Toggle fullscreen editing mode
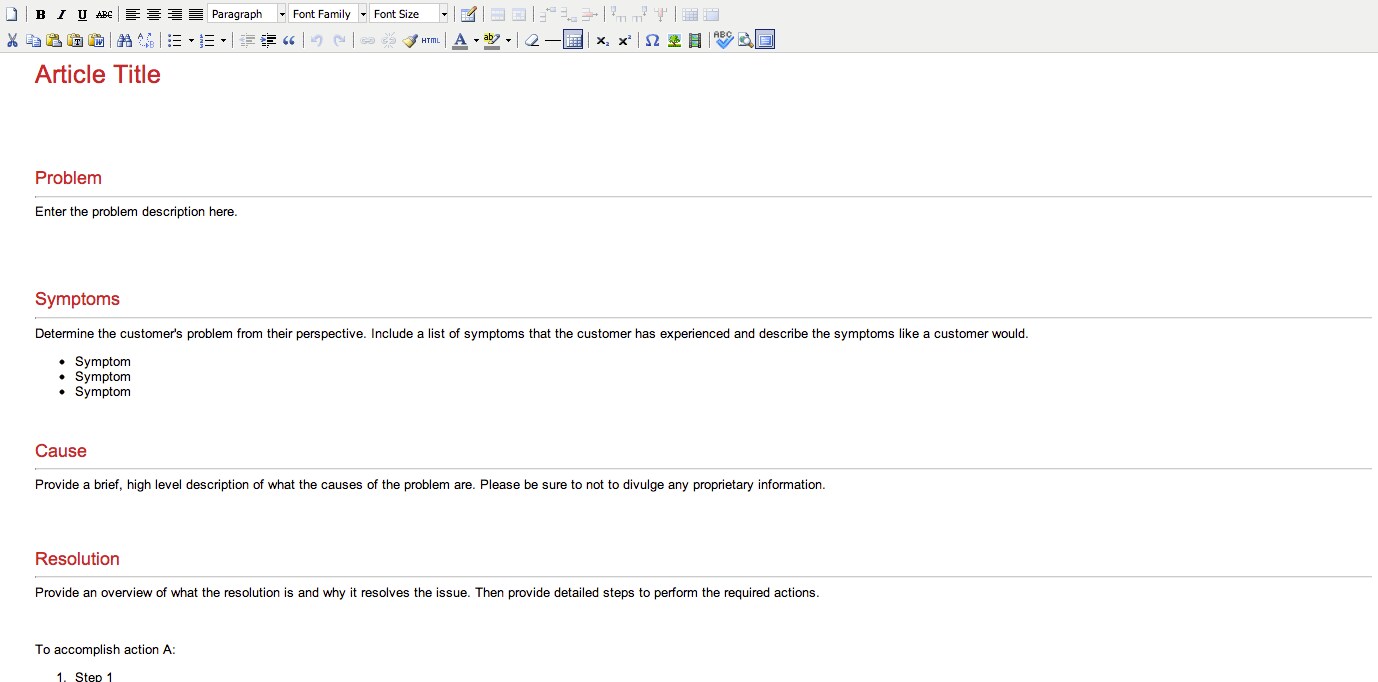1378x682 pixels. [x=765, y=40]
